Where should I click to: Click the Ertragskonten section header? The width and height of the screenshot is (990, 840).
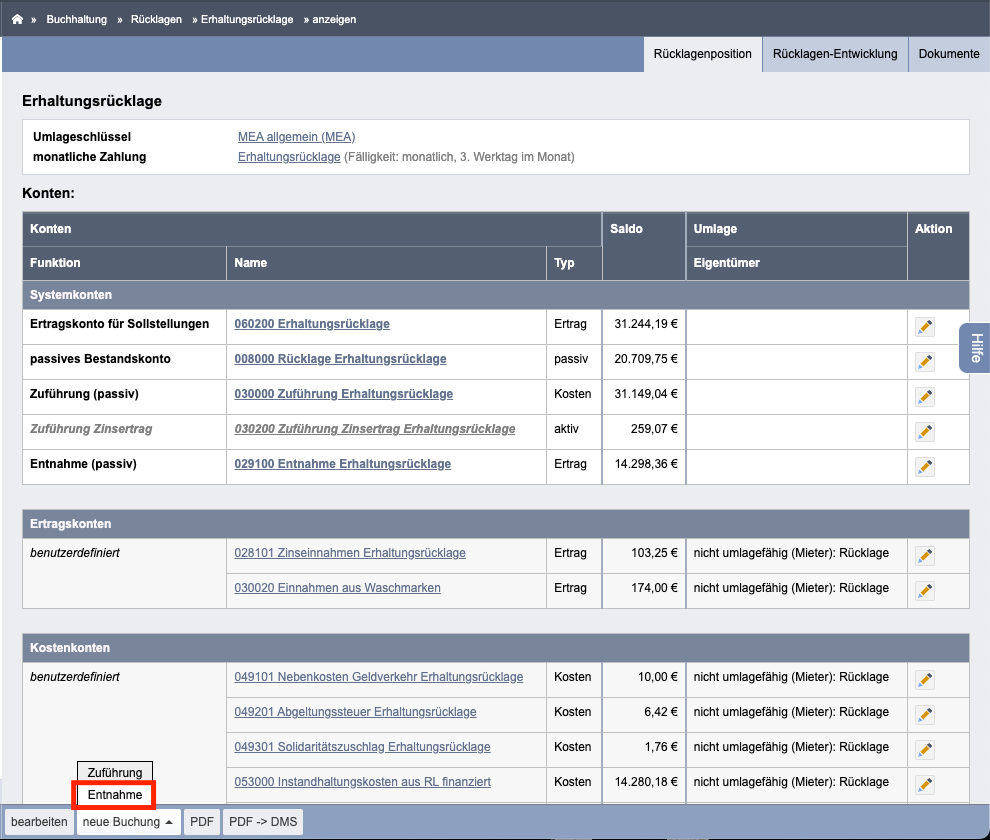coord(496,524)
